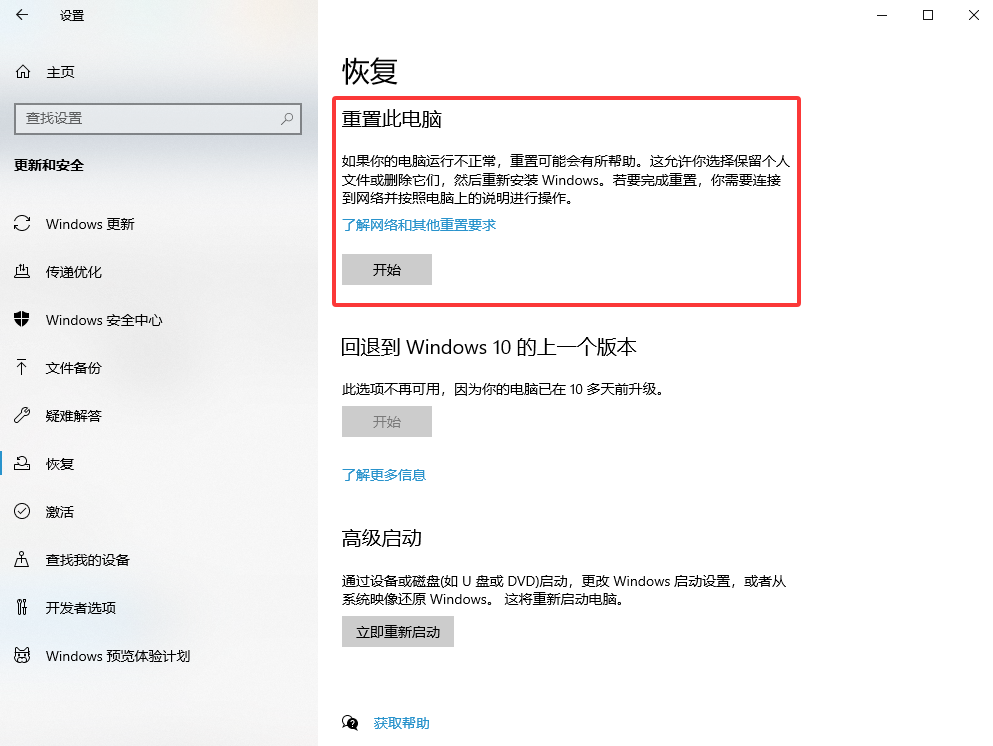Click 开始 under 重置此电脑
Screen dimensions: 993x746
(386, 269)
